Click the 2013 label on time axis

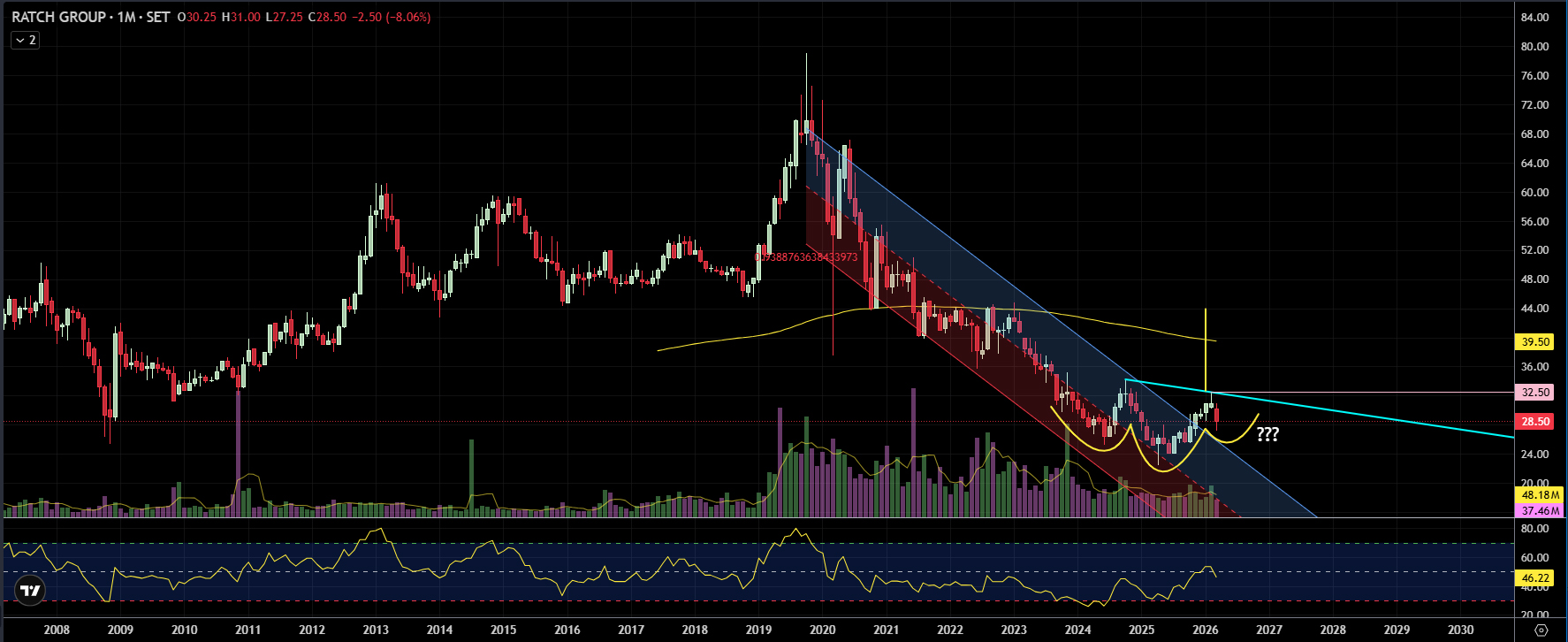(376, 630)
